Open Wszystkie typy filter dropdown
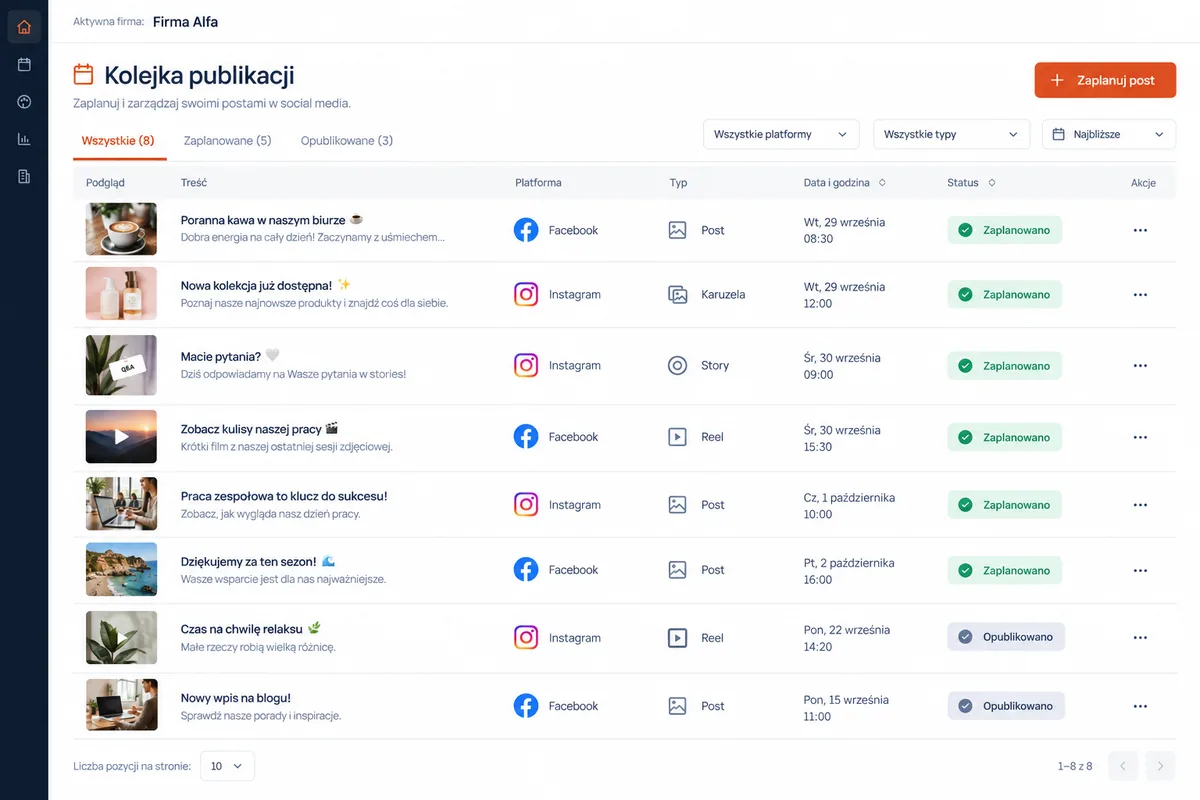 (951, 134)
